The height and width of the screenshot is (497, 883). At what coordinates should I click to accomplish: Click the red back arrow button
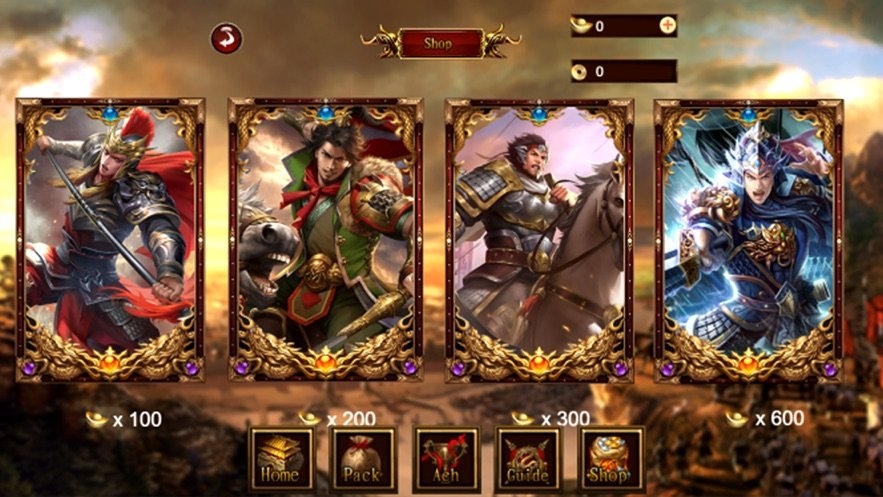click(226, 38)
